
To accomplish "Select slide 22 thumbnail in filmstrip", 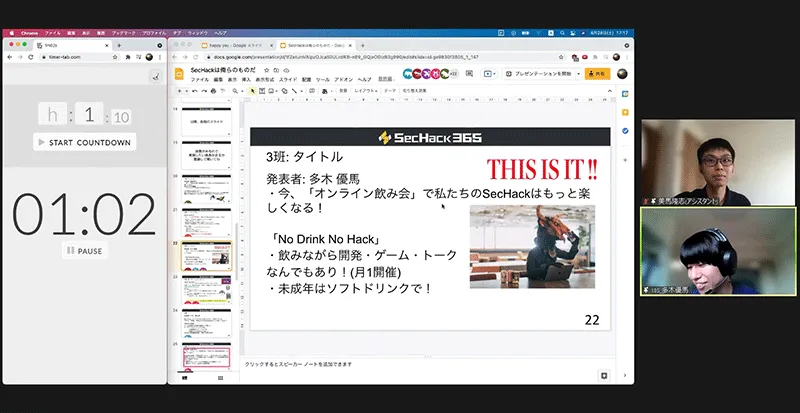I will [x=206, y=257].
